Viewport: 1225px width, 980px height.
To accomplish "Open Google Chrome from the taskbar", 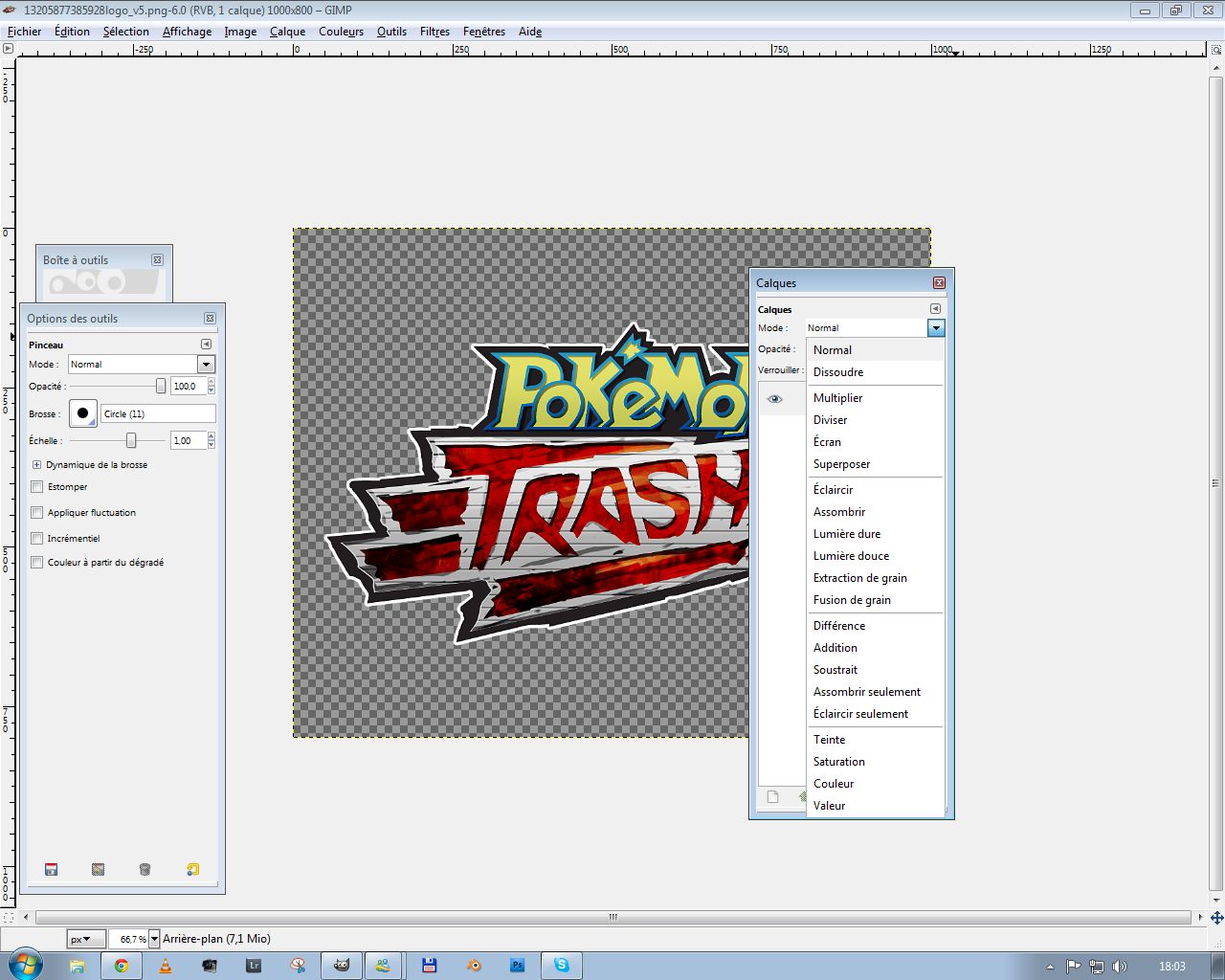I will click(122, 966).
